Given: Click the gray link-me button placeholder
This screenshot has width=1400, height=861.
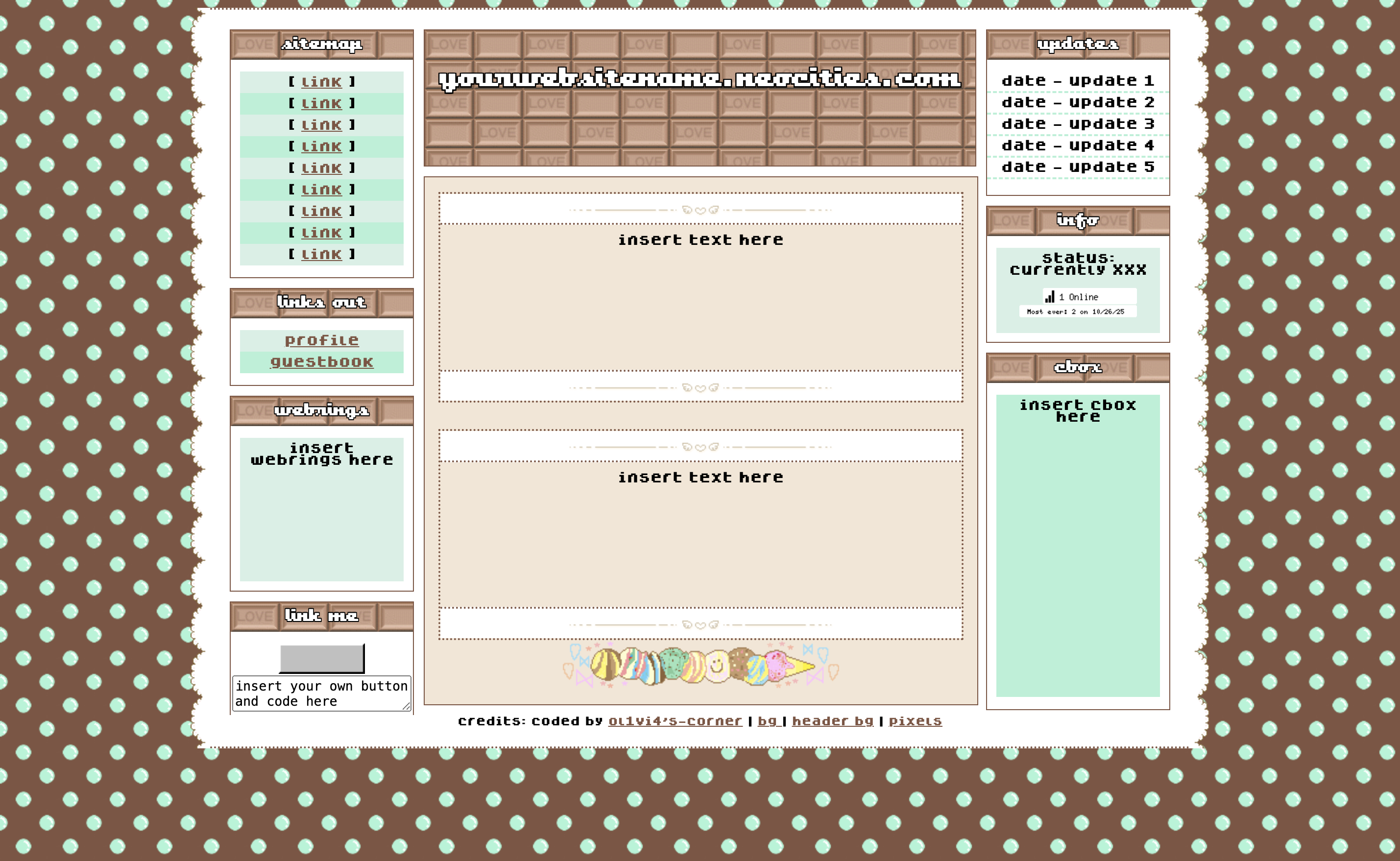Looking at the screenshot, I should click(x=322, y=658).
